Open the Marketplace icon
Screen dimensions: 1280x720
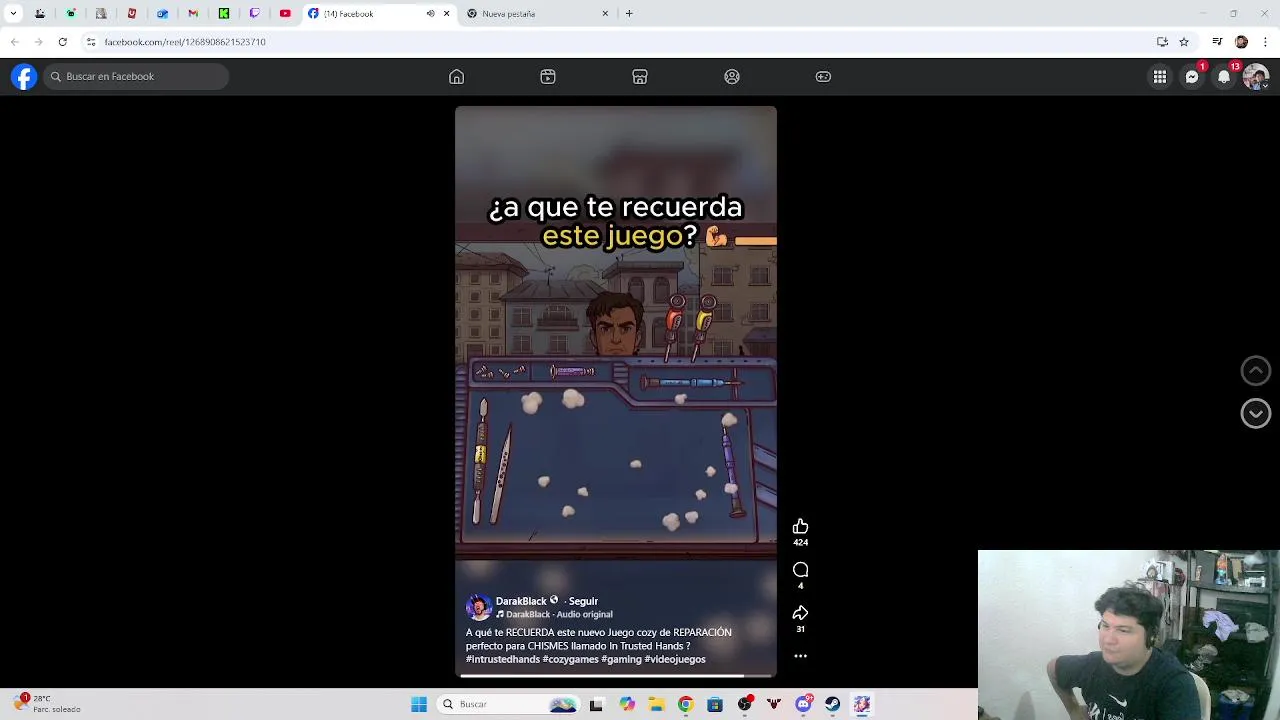pos(640,77)
